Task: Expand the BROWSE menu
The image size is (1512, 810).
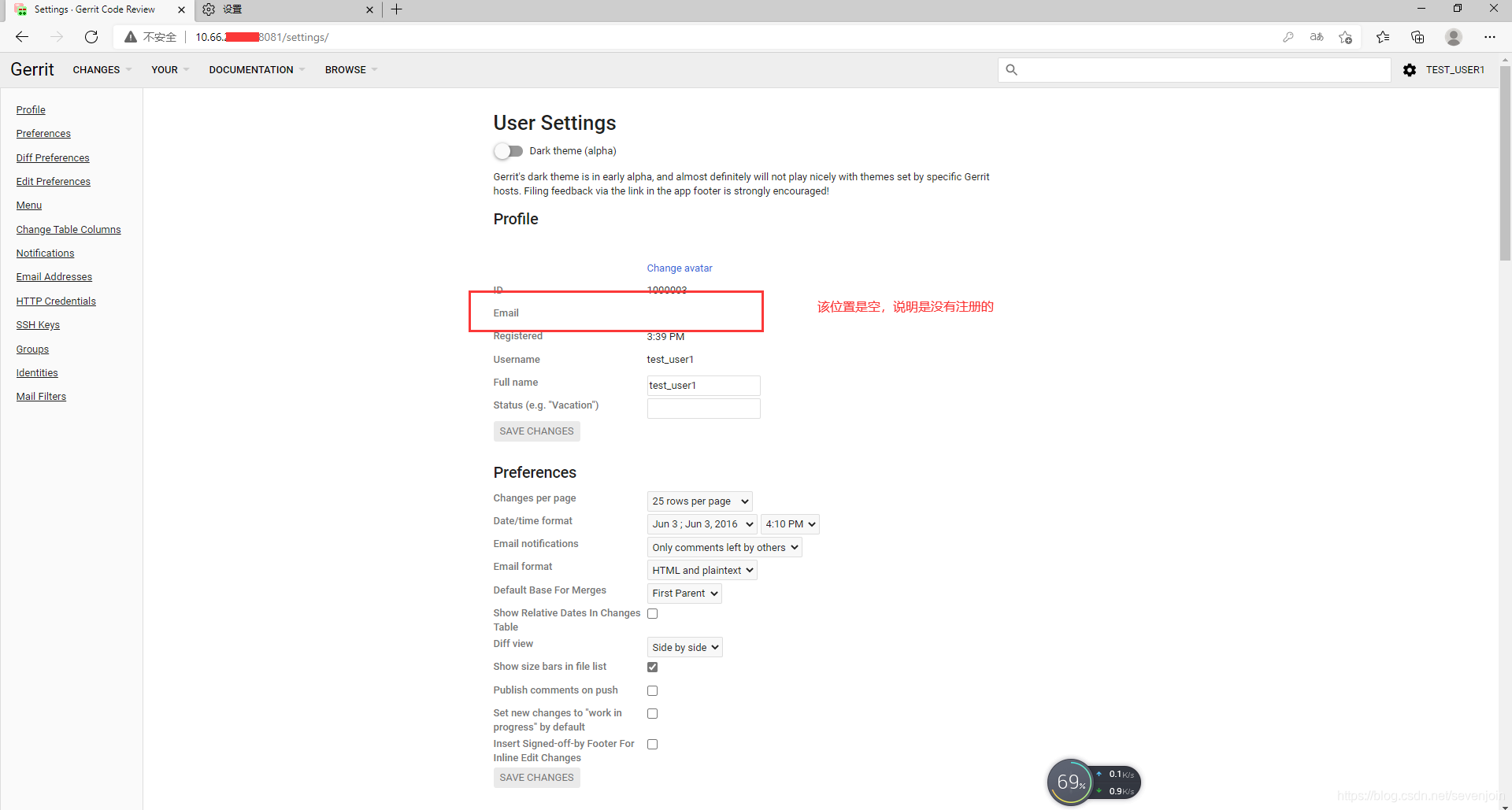Action: point(351,70)
